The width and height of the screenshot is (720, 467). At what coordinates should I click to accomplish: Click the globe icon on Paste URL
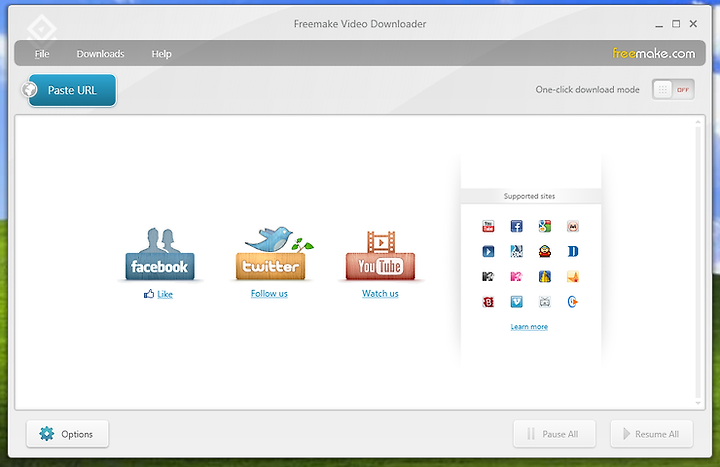pyautogui.click(x=29, y=89)
